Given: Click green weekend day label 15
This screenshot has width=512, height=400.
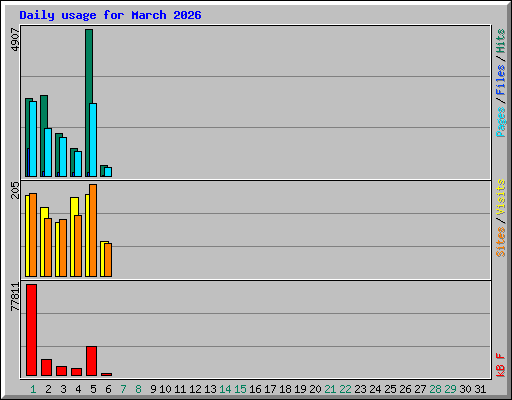Looking at the screenshot, I should click(240, 389).
